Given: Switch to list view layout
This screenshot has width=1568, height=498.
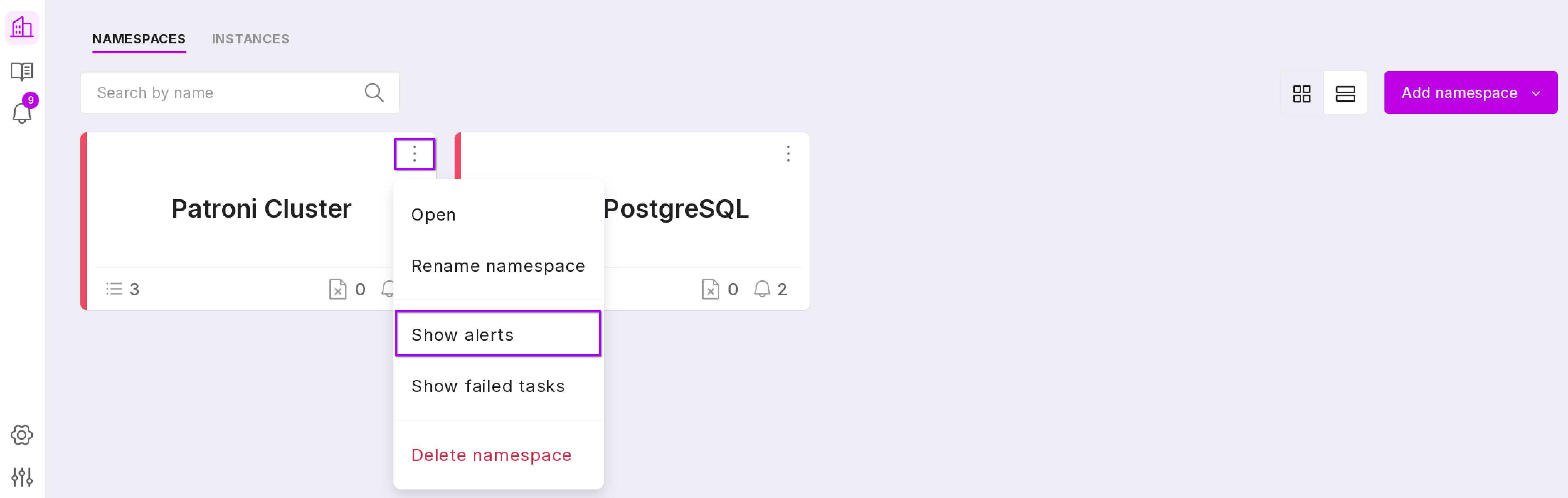Looking at the screenshot, I should point(1345,93).
